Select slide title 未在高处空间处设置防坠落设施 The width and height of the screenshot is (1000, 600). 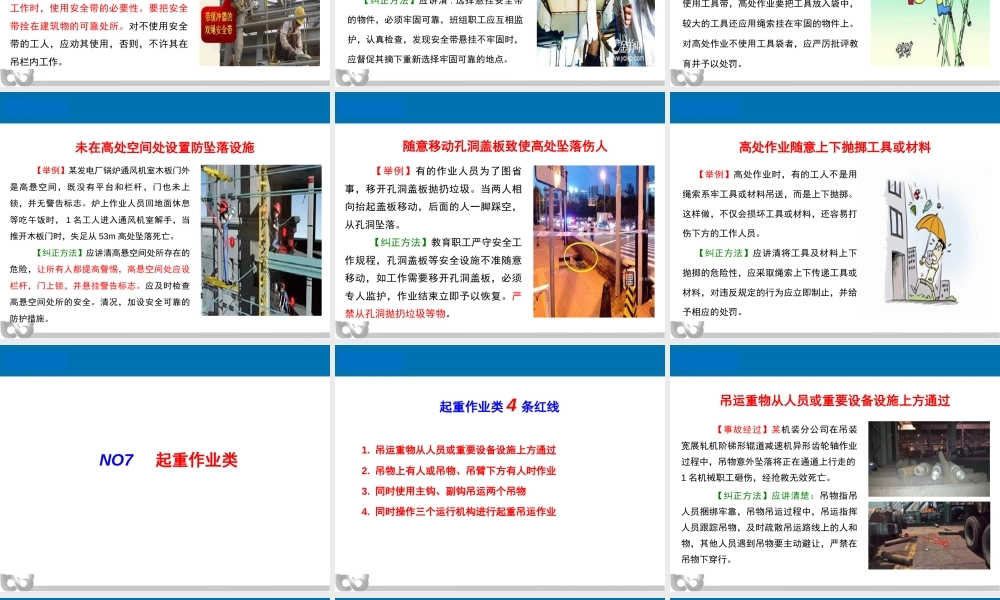(165, 147)
